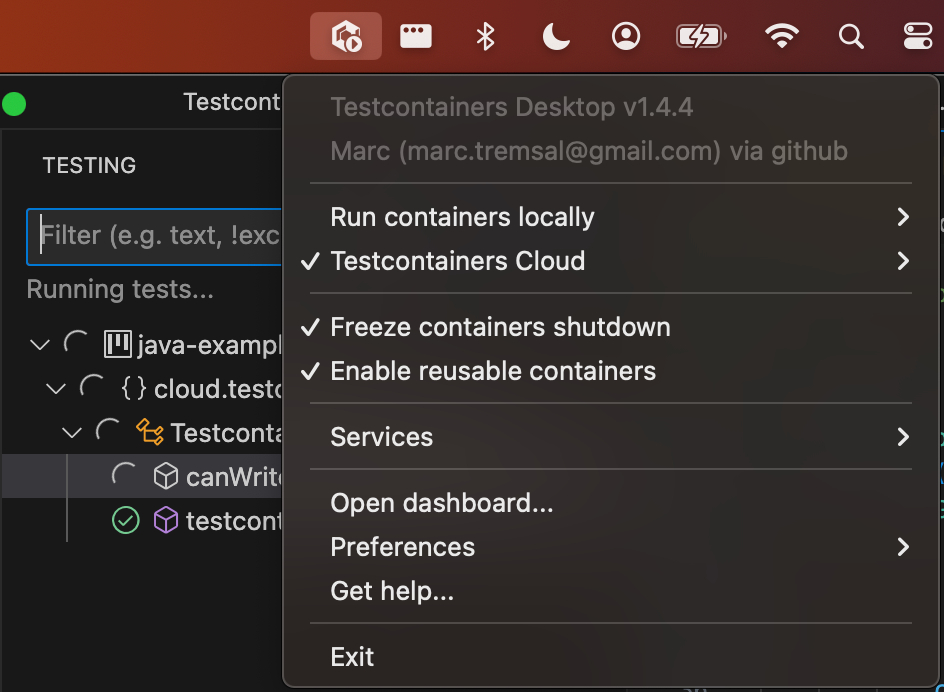Choose Run containers locally menu item
The image size is (944, 692).
[x=610, y=217]
